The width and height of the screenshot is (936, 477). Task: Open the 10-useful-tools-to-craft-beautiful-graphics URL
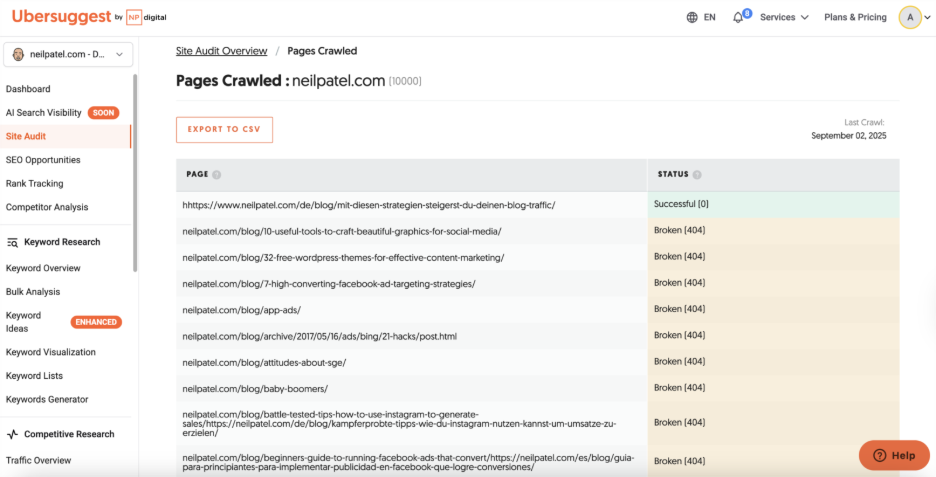(x=342, y=231)
